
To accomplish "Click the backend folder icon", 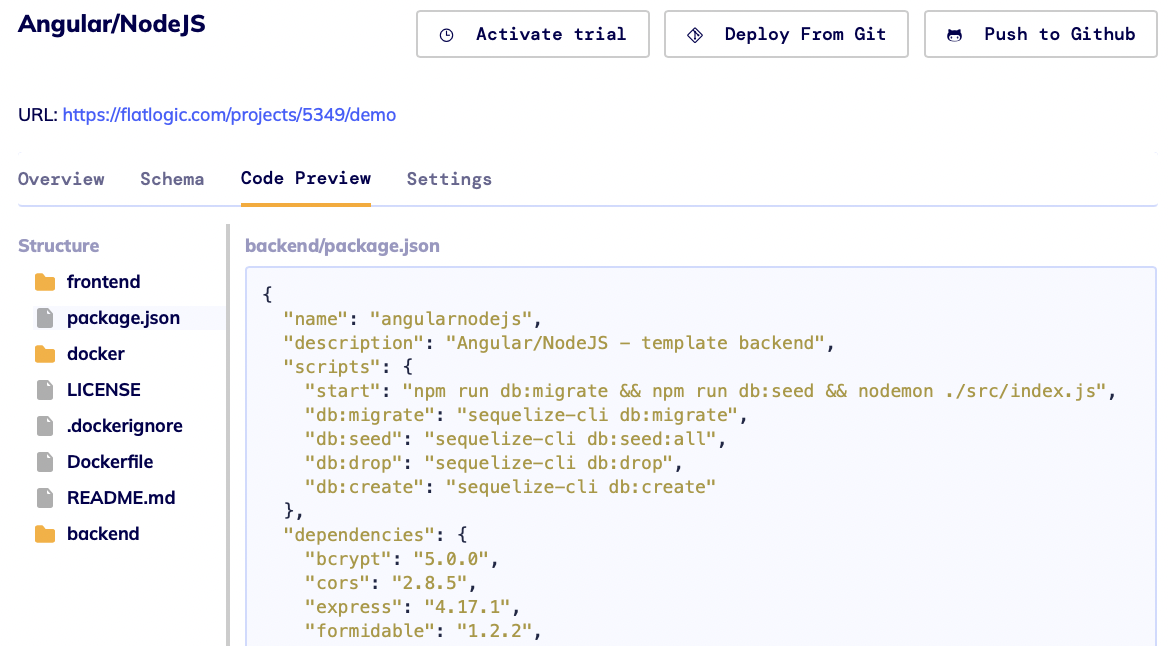I will coord(45,534).
